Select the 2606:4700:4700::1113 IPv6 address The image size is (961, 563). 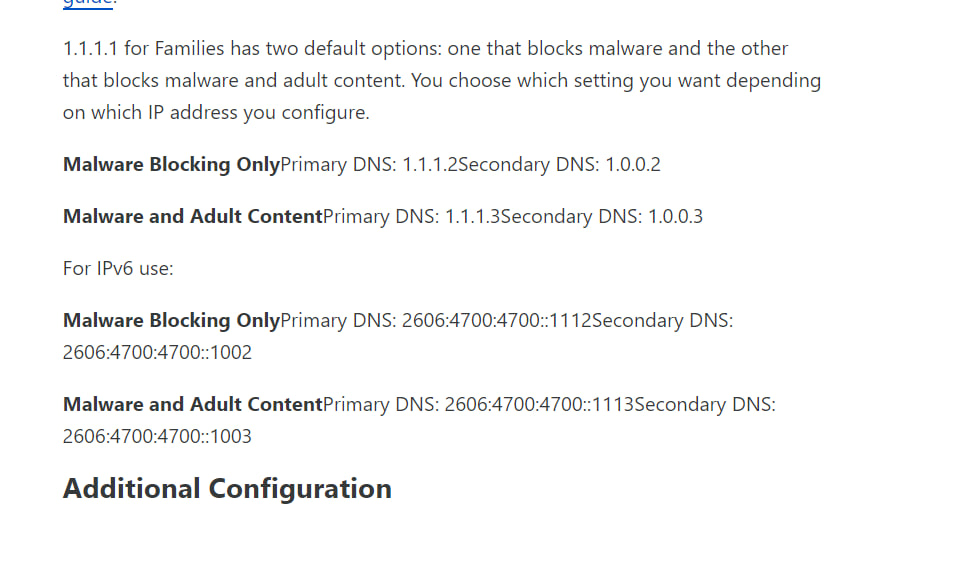pos(539,405)
